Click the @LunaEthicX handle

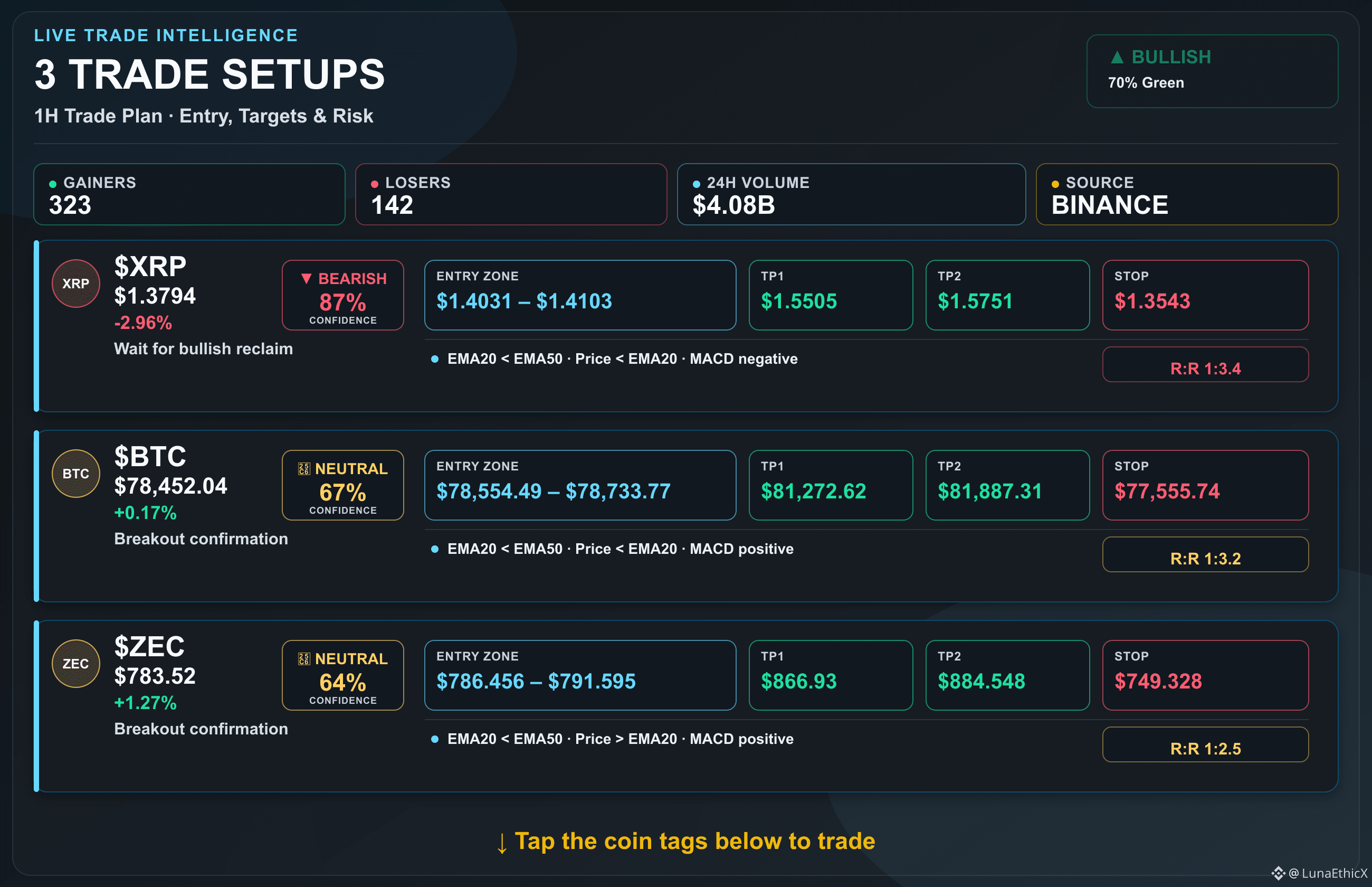point(1328,873)
